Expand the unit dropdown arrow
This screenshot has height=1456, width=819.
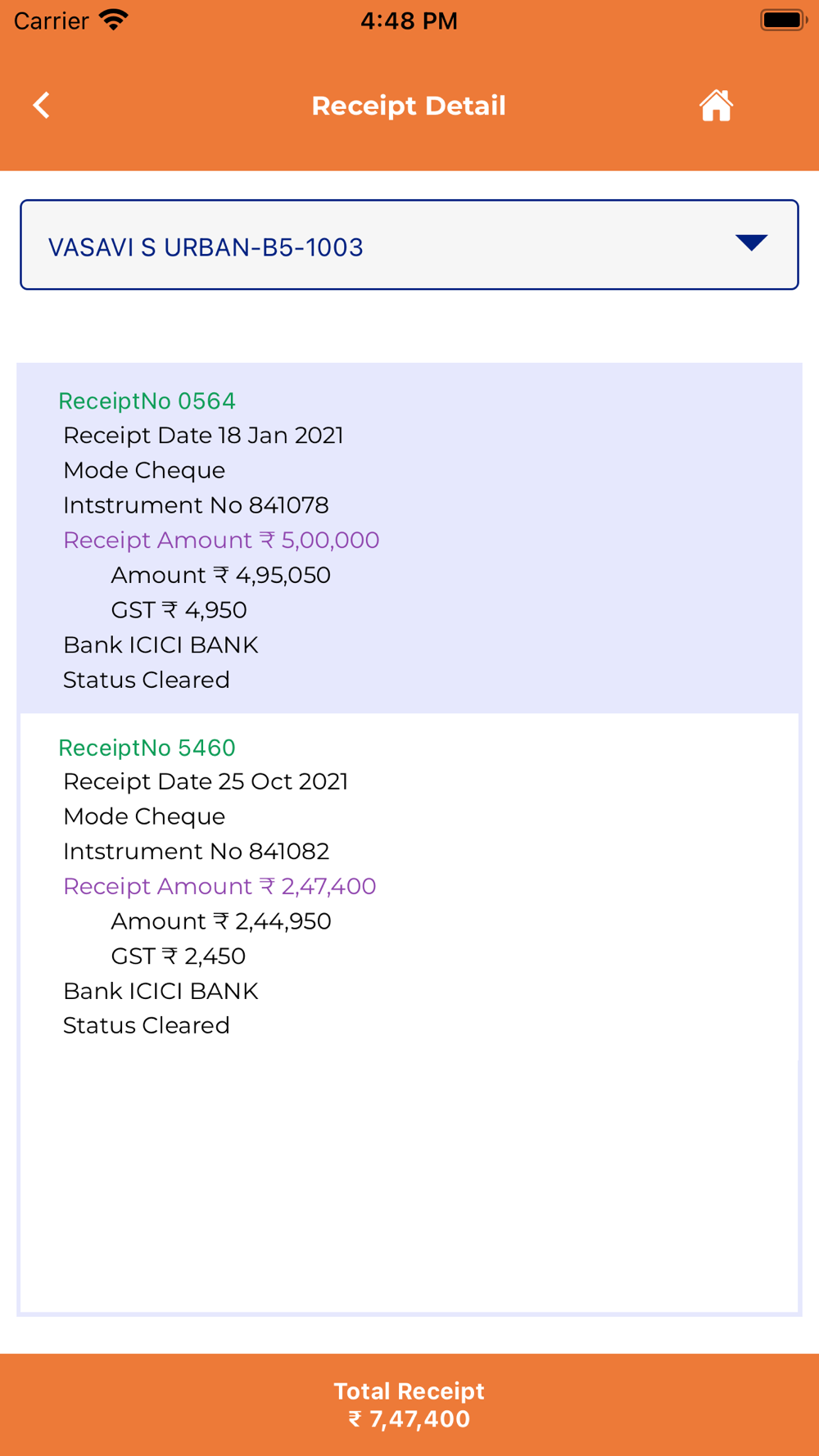(x=750, y=242)
